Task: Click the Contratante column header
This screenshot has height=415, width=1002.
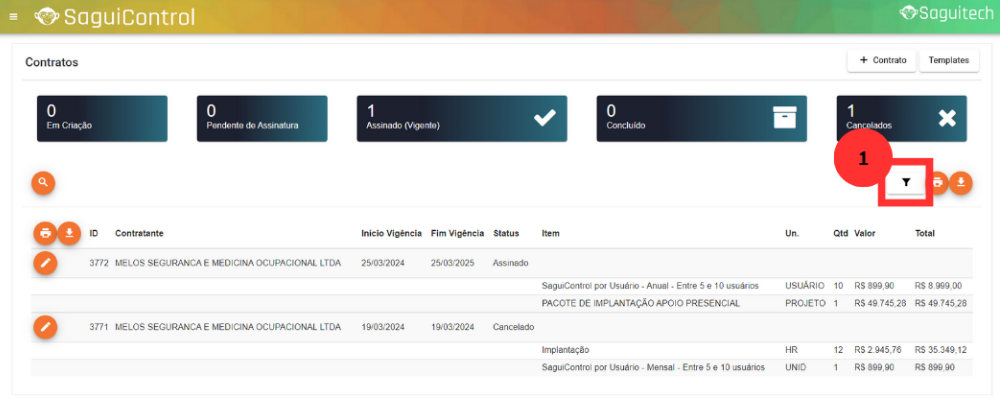Action: [139, 233]
